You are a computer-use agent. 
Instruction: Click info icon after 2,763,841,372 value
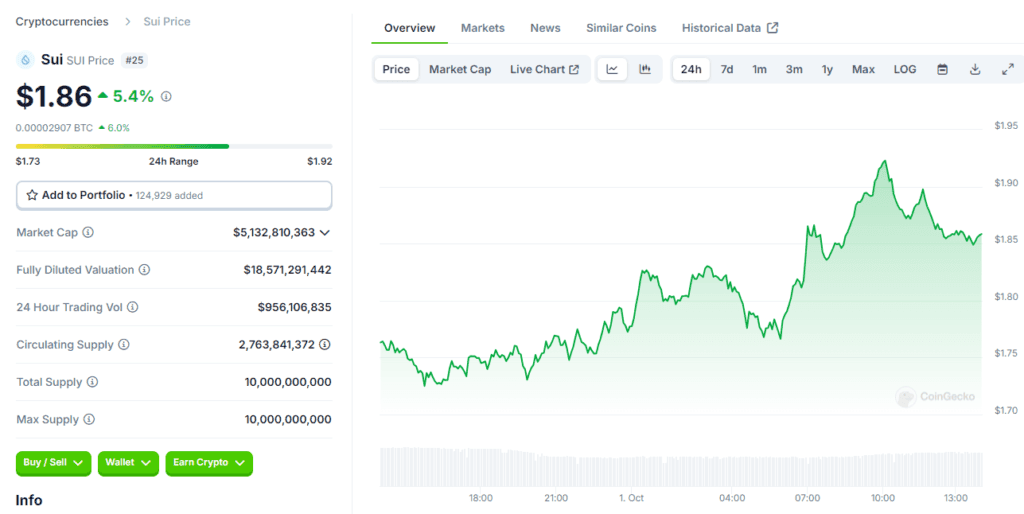325,344
